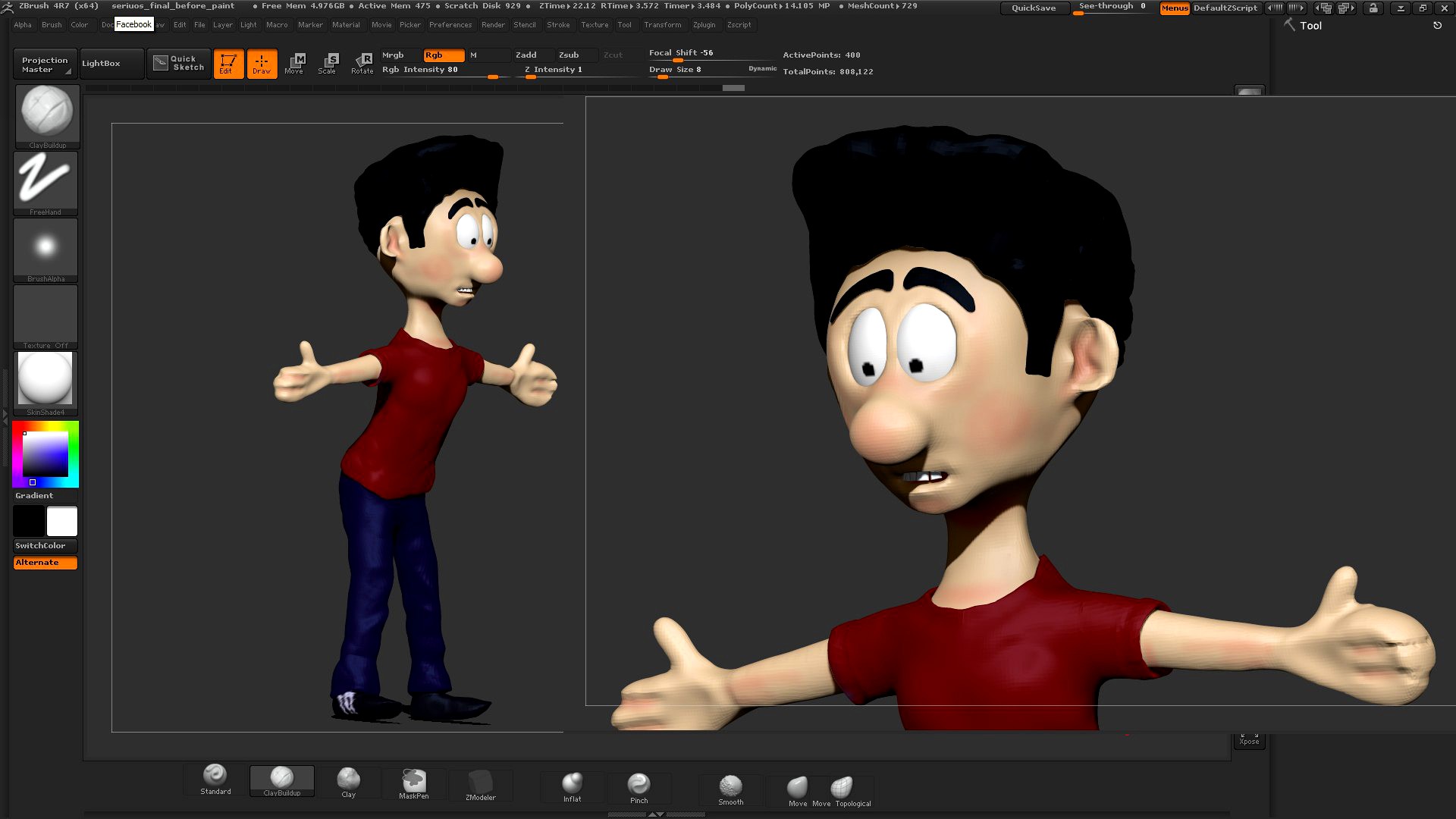Open the SkinShade4 material selector
The height and width of the screenshot is (819, 1456).
tap(45, 384)
